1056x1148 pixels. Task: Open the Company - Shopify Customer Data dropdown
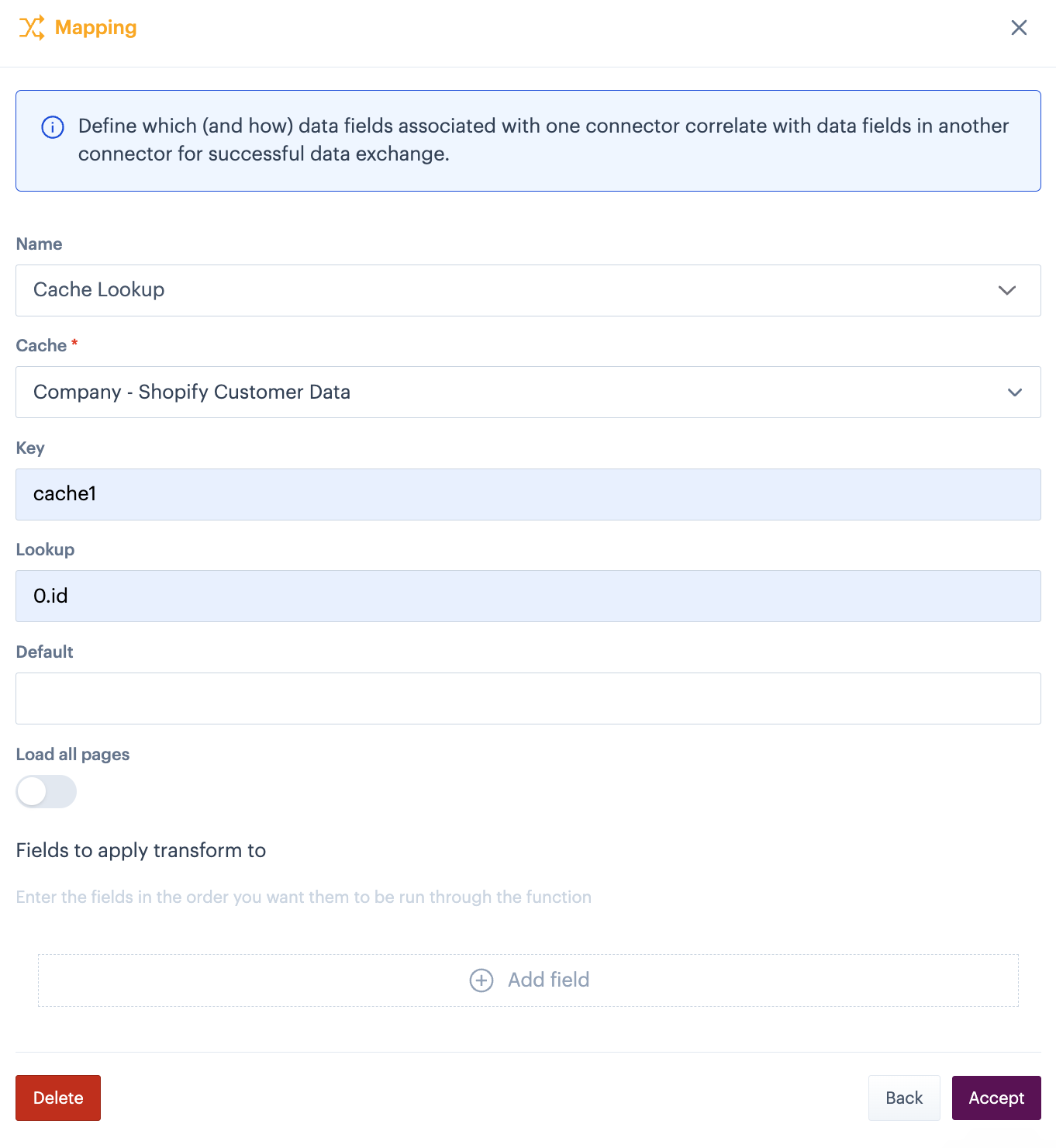[x=512, y=392]
